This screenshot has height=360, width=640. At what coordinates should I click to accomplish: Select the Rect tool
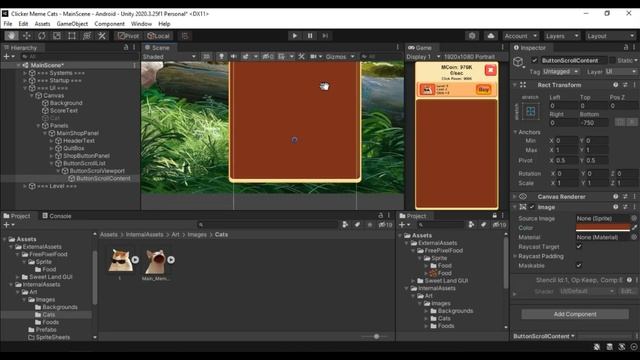[72, 36]
